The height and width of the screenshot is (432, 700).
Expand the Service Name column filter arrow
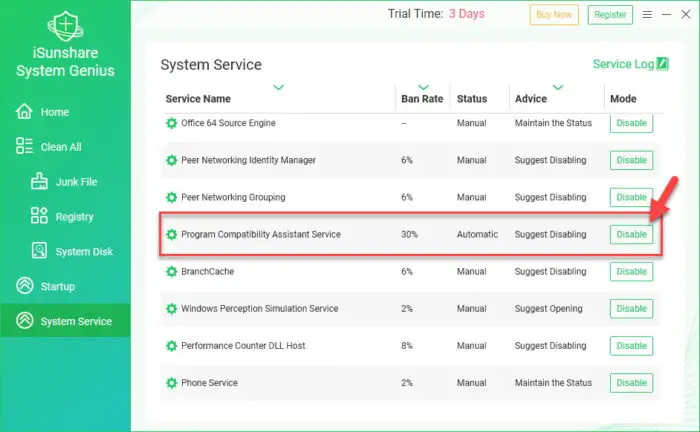click(x=278, y=88)
